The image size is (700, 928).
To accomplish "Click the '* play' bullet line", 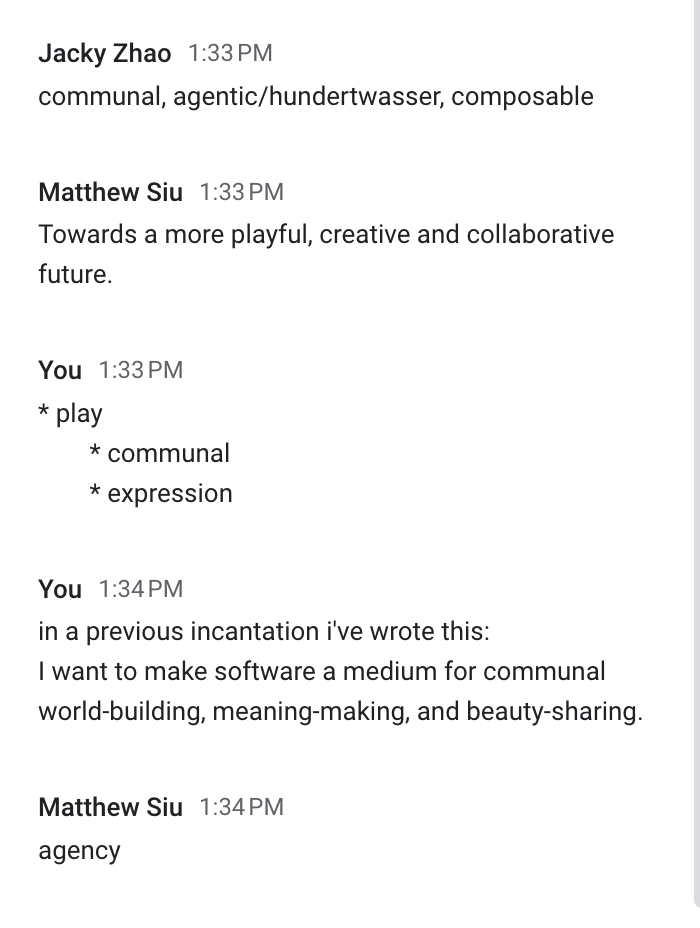I will [71, 414].
